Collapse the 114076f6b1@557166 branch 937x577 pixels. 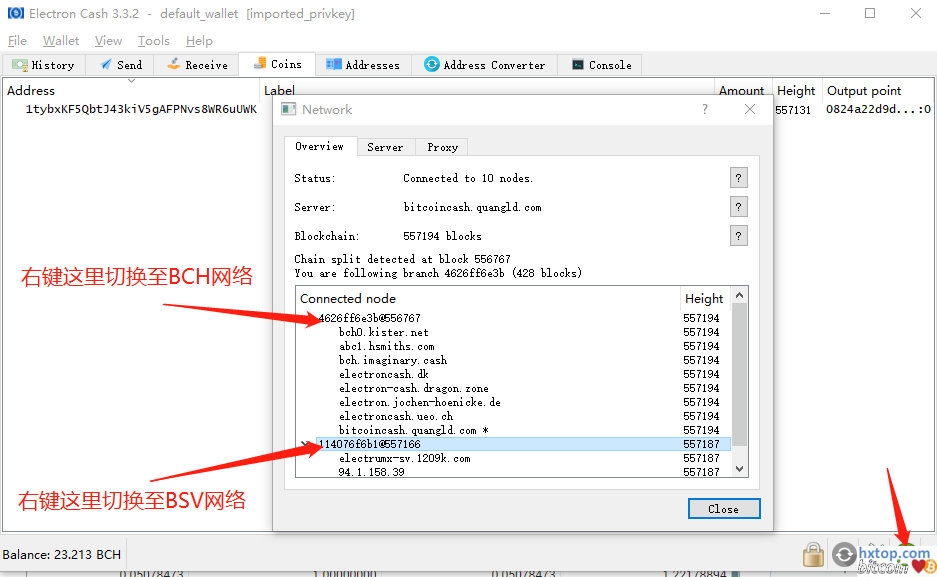point(307,444)
